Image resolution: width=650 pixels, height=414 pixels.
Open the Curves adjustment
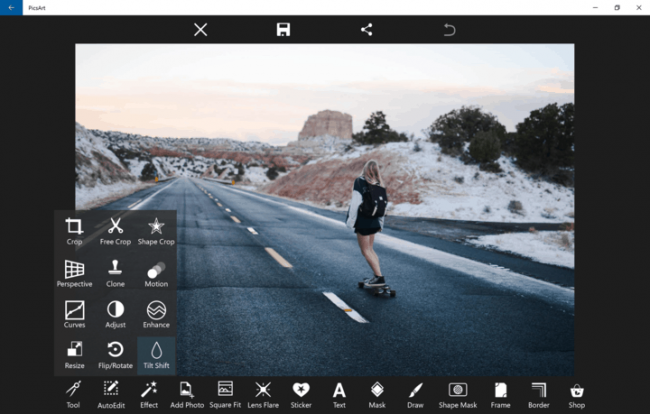(74, 313)
